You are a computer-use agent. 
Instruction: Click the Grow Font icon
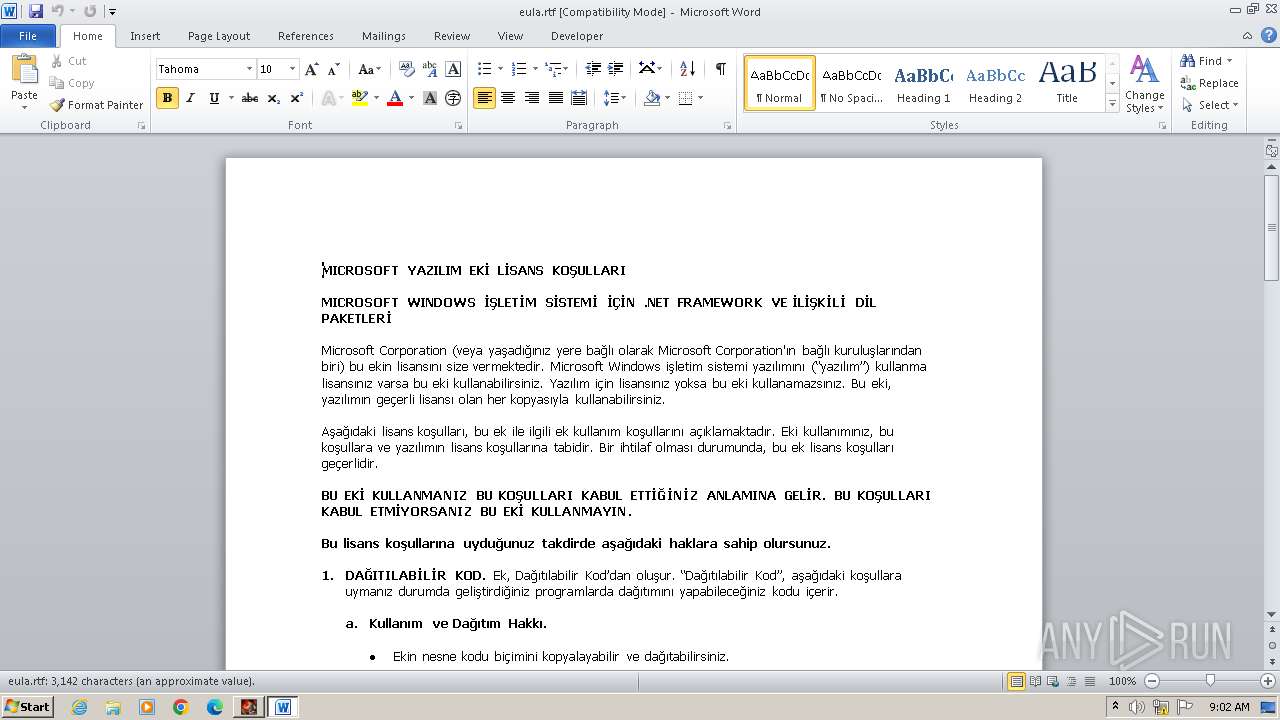point(312,69)
